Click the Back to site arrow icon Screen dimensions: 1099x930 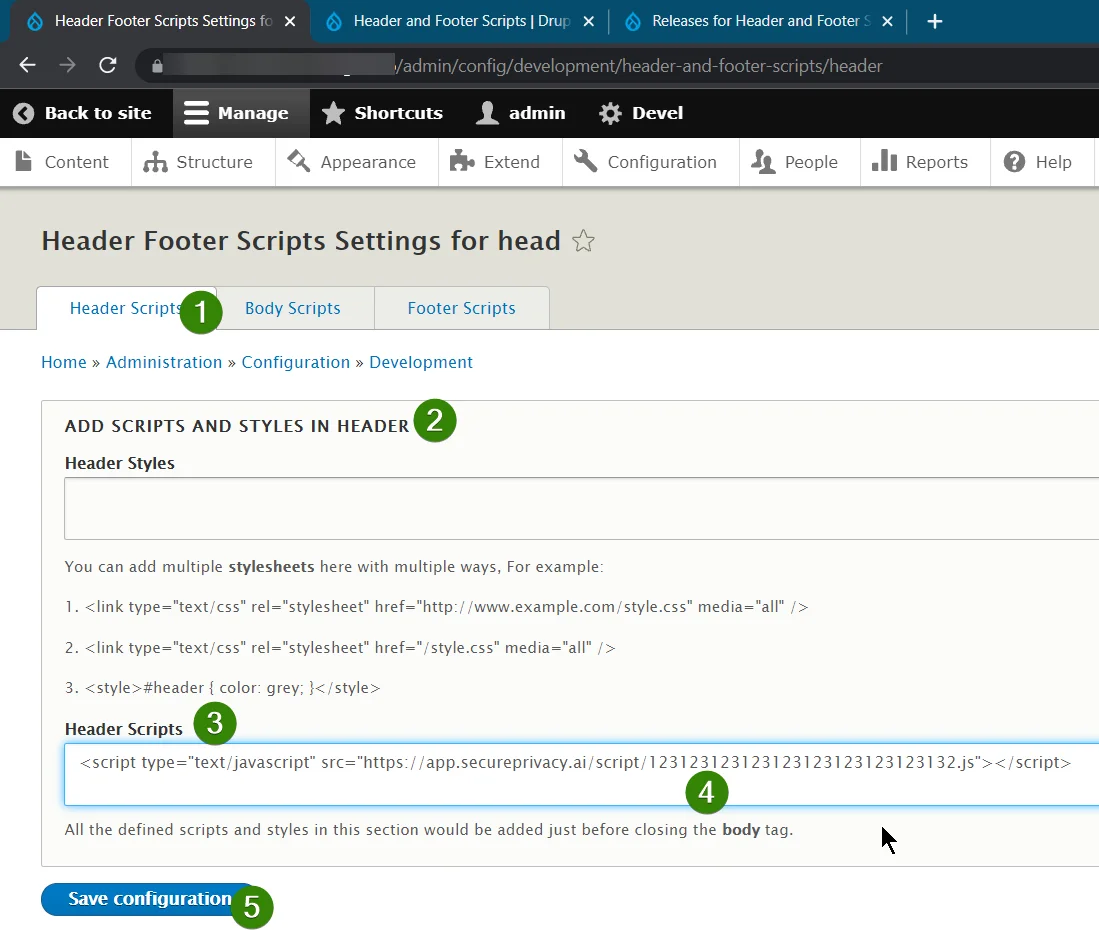[x=23, y=113]
